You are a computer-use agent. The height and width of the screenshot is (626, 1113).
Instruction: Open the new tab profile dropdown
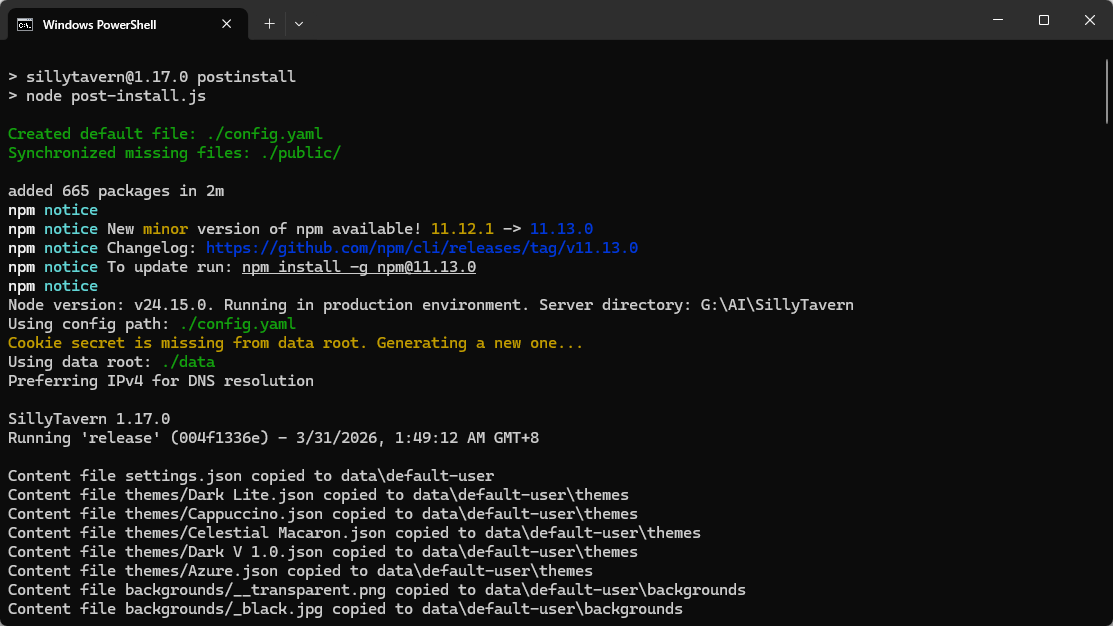pos(299,24)
